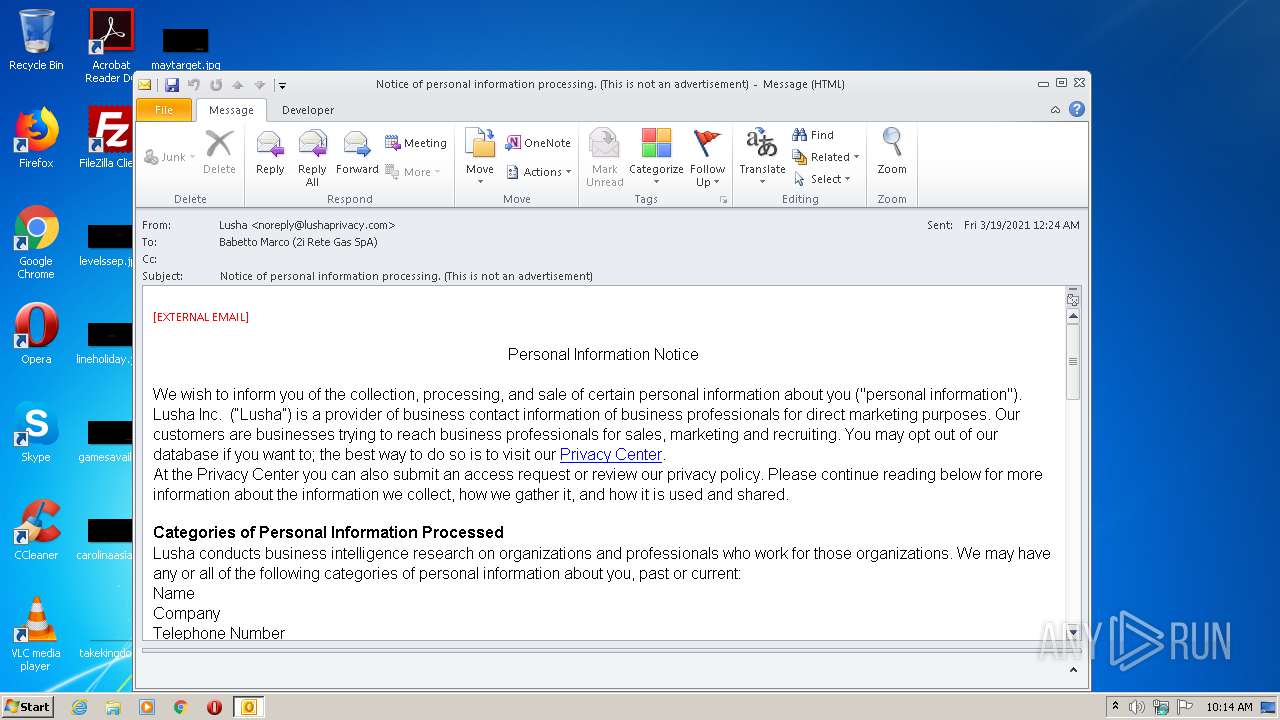The width and height of the screenshot is (1280, 720).
Task: Open Tags group dialog launcher
Action: pos(723,200)
